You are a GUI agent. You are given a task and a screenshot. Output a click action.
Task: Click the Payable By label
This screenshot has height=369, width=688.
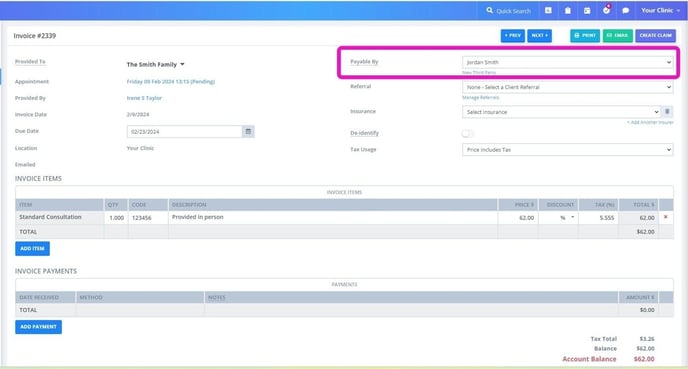coord(364,62)
